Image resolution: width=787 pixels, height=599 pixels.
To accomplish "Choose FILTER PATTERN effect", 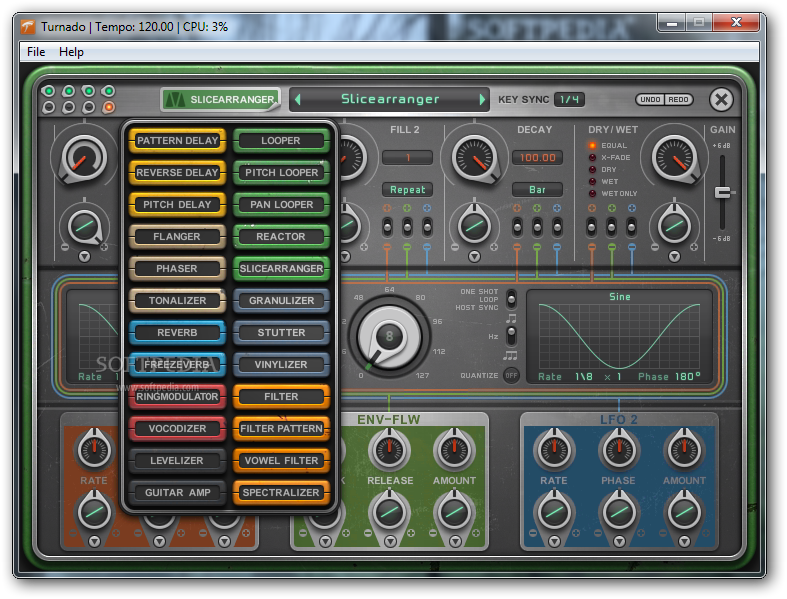I will [x=281, y=429].
